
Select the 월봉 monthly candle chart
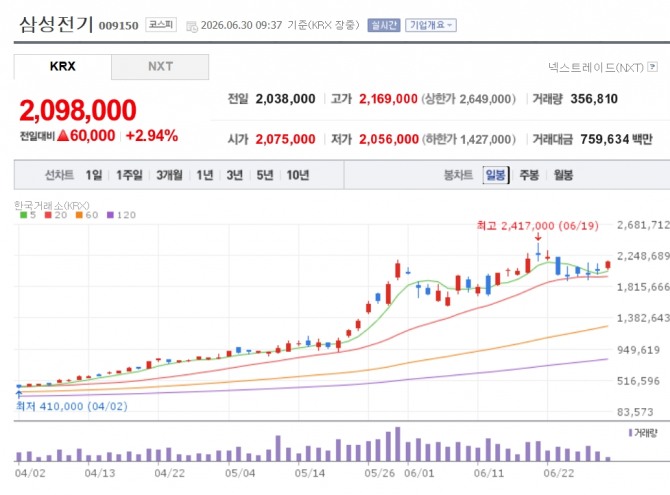click(x=563, y=175)
